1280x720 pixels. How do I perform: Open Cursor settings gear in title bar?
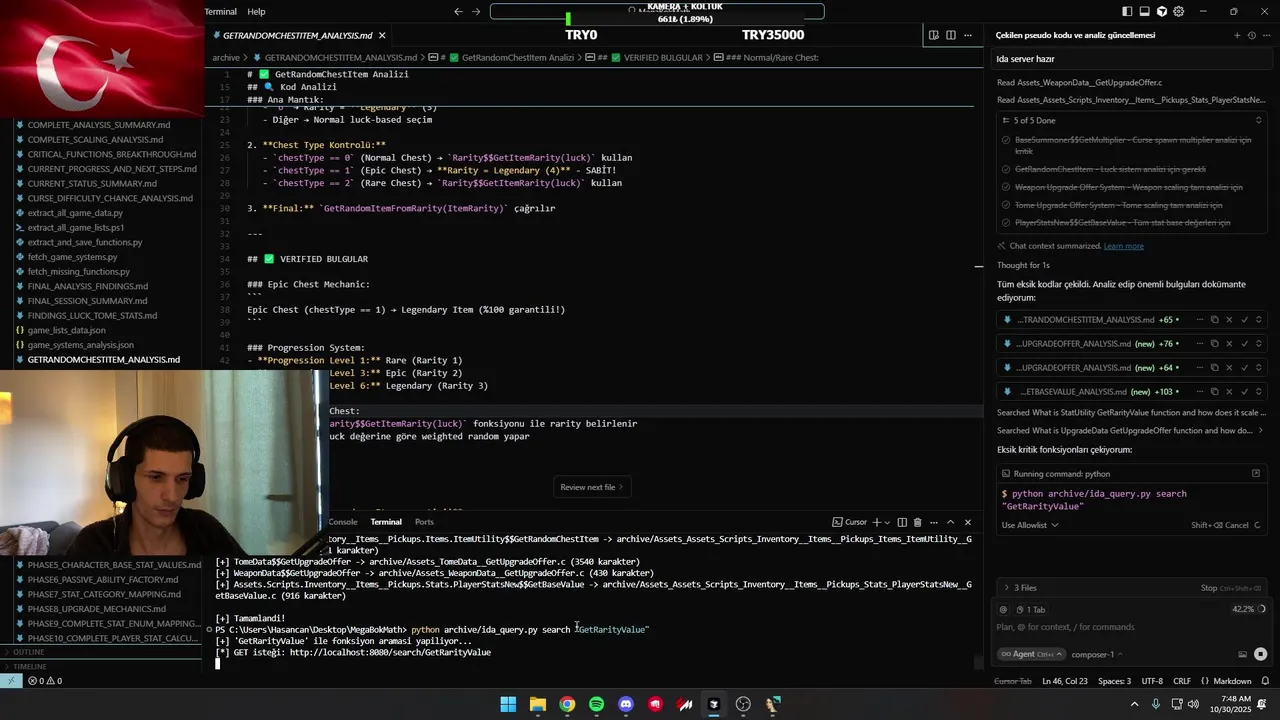click(1178, 12)
